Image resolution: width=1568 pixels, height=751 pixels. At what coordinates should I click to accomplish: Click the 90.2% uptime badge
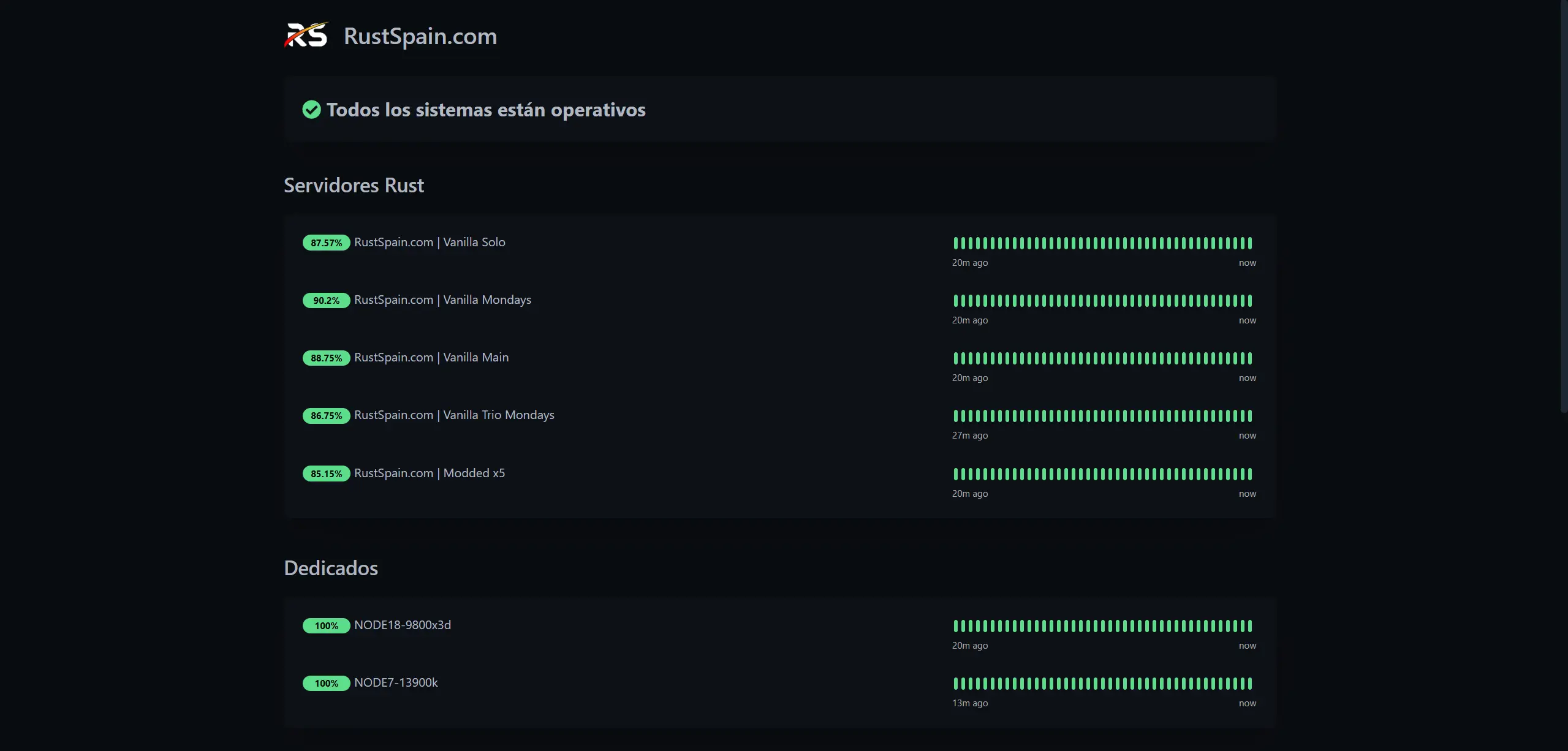tap(326, 300)
